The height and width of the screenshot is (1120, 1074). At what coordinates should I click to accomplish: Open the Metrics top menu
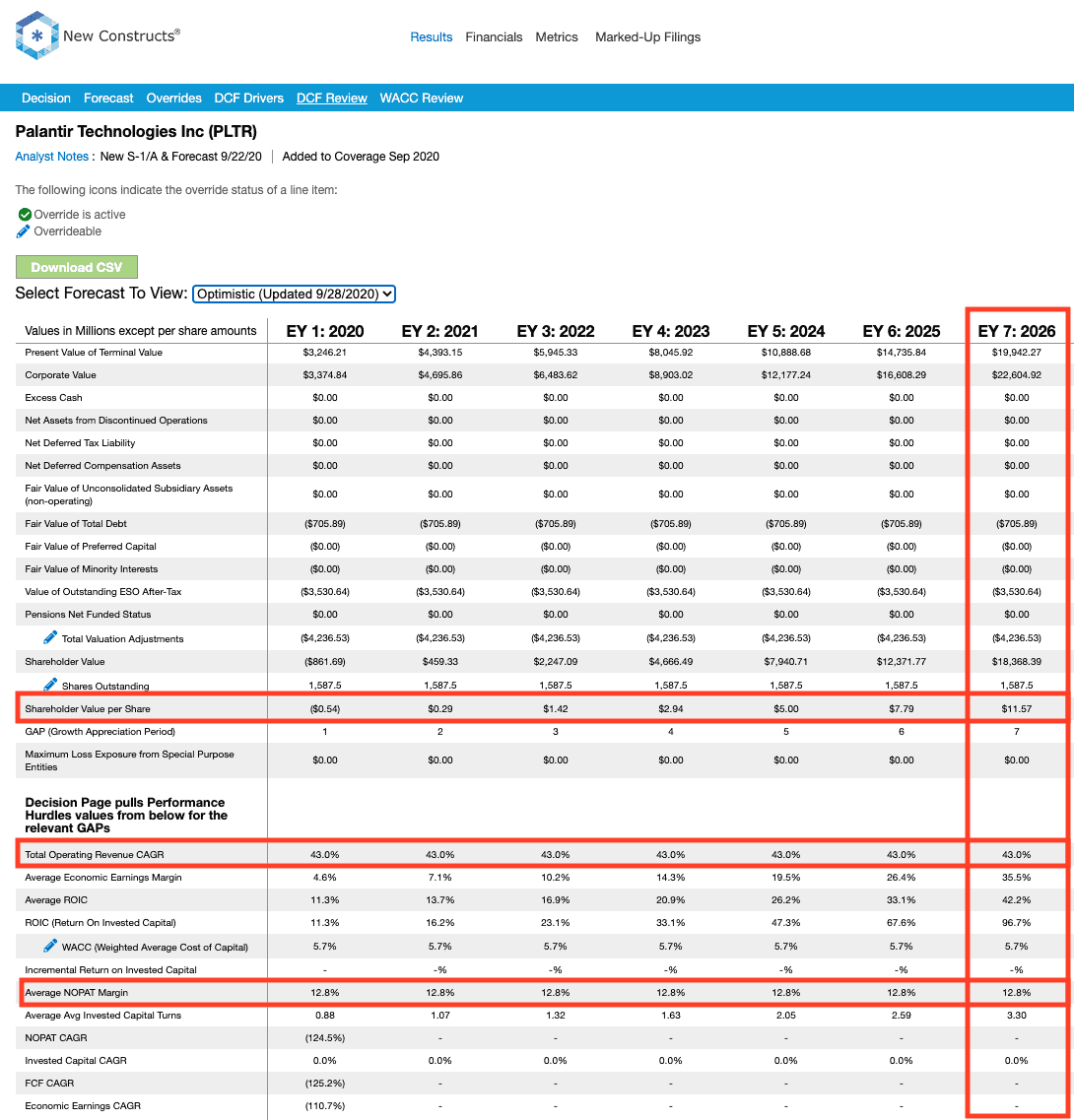[x=557, y=37]
